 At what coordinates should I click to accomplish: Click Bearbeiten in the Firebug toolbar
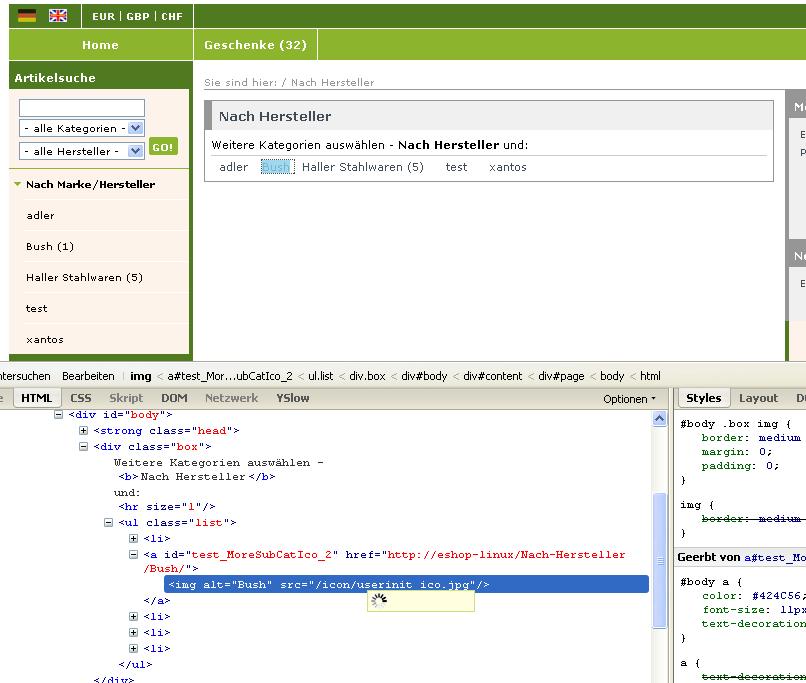pyautogui.click(x=88, y=376)
